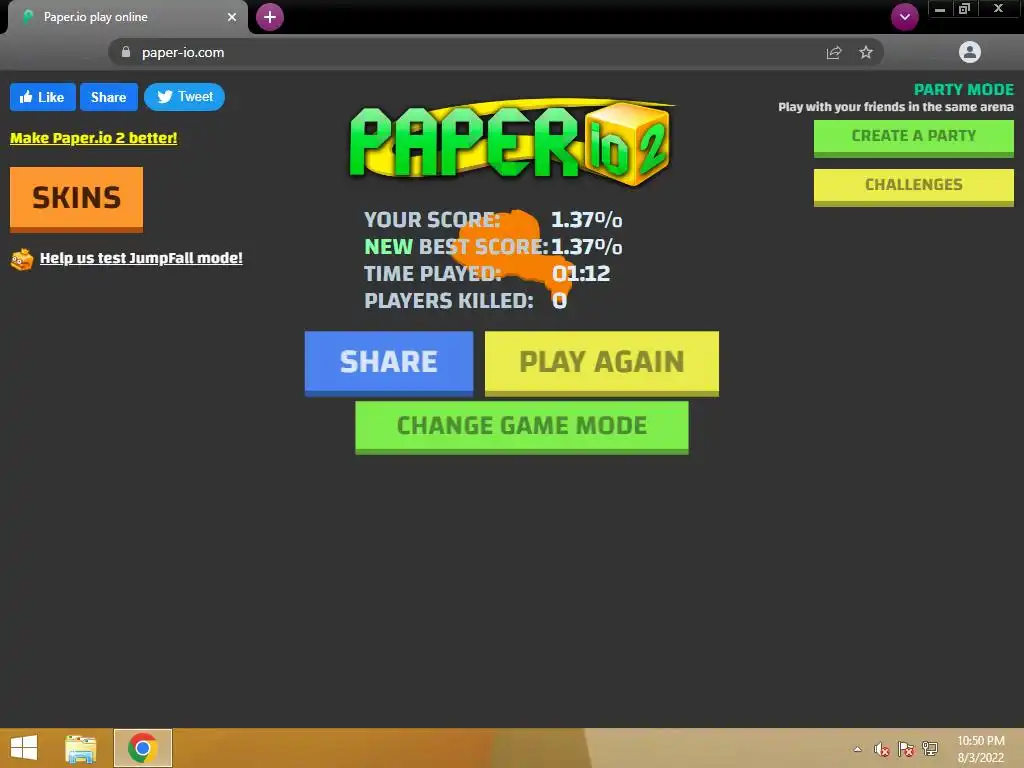Click the network status tray icon
Screen dimensions: 1024x768
(930, 748)
